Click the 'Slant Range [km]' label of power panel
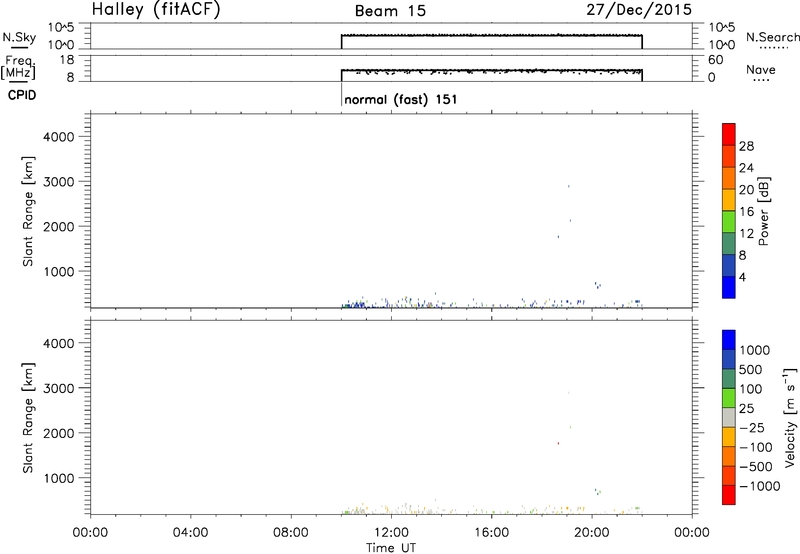 pyautogui.click(x=28, y=211)
